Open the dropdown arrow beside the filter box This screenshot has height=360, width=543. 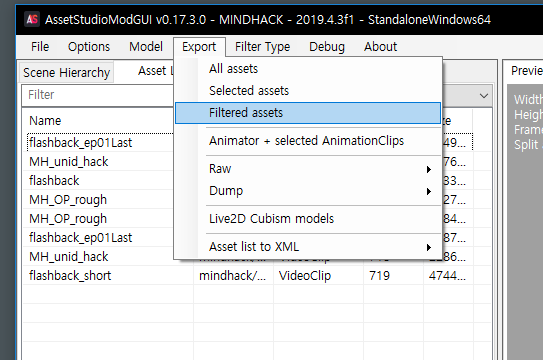point(484,96)
